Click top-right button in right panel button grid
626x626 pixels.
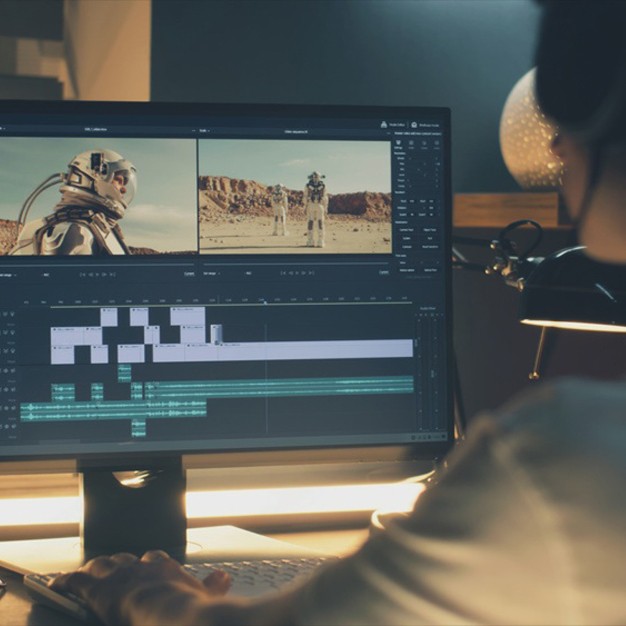(430, 230)
